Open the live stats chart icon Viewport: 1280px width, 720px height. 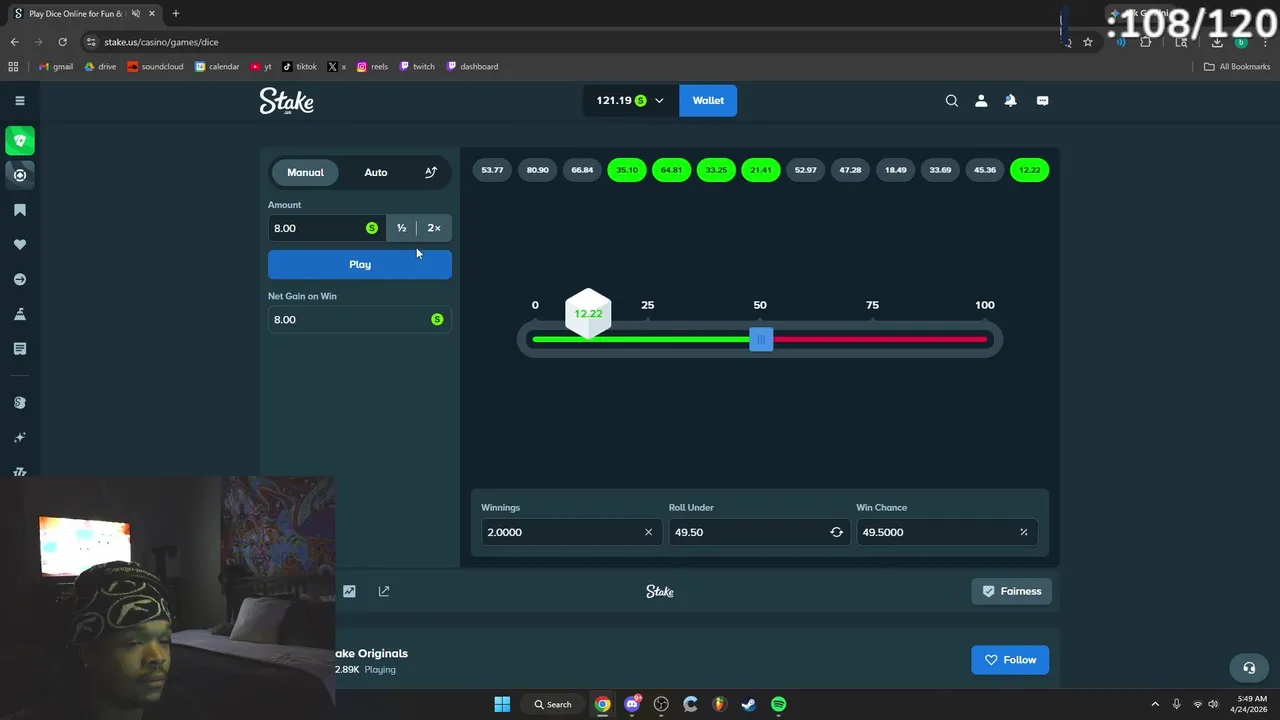(x=349, y=591)
